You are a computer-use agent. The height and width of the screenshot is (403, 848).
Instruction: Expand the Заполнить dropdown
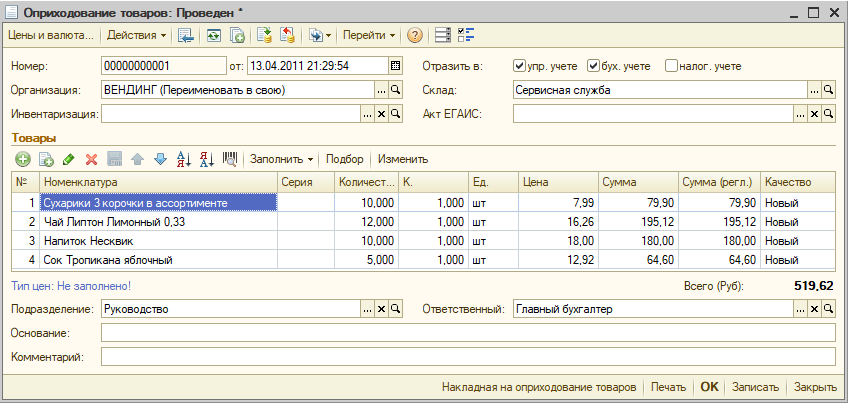coord(281,159)
